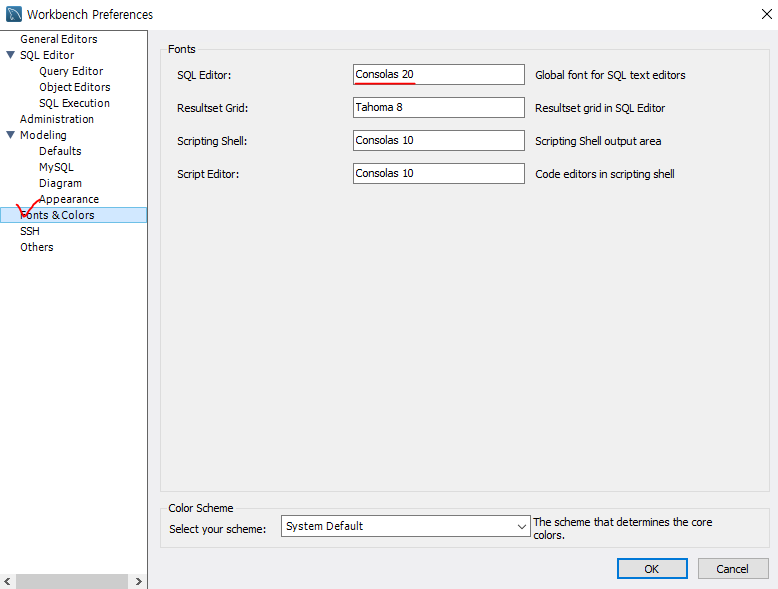Select Modeling category label
The image size is (778, 589).
[43, 135]
